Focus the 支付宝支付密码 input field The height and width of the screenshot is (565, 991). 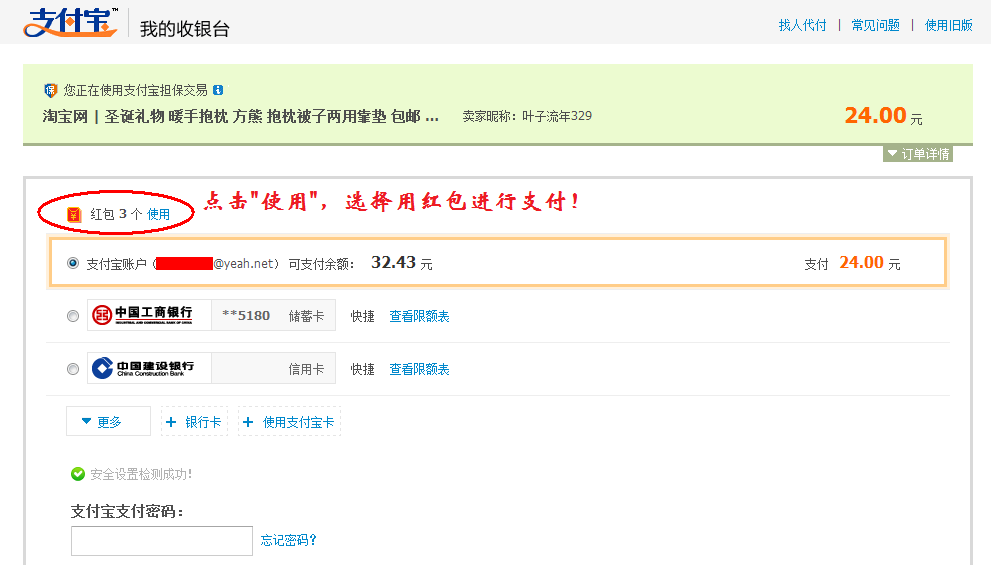coord(162,541)
